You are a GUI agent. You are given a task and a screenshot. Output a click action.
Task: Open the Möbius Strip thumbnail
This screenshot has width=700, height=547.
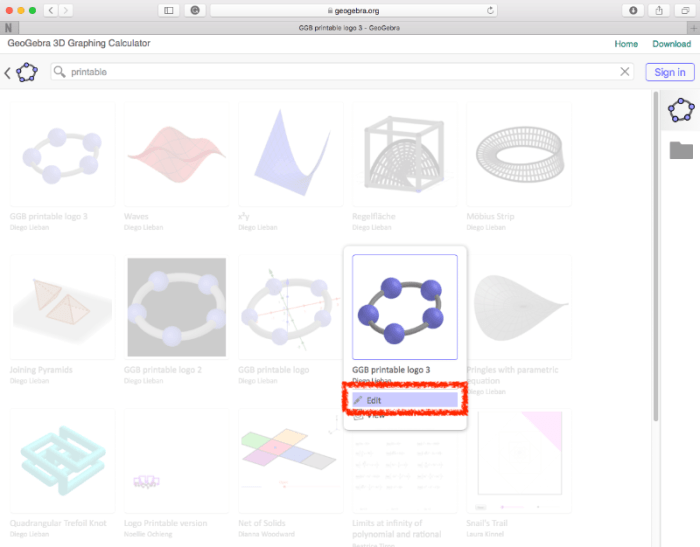[519, 154]
